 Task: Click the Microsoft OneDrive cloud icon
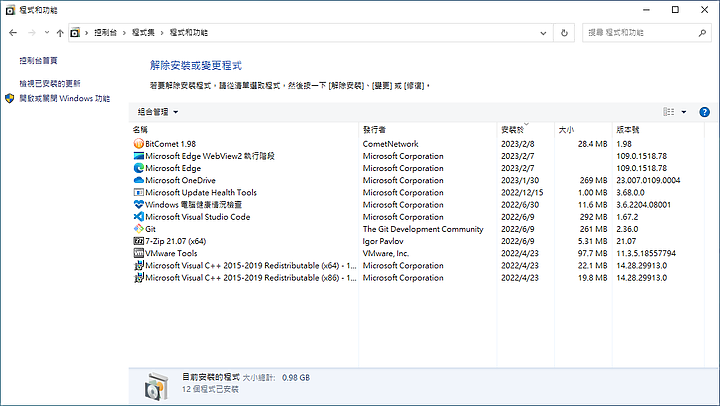pos(139,180)
